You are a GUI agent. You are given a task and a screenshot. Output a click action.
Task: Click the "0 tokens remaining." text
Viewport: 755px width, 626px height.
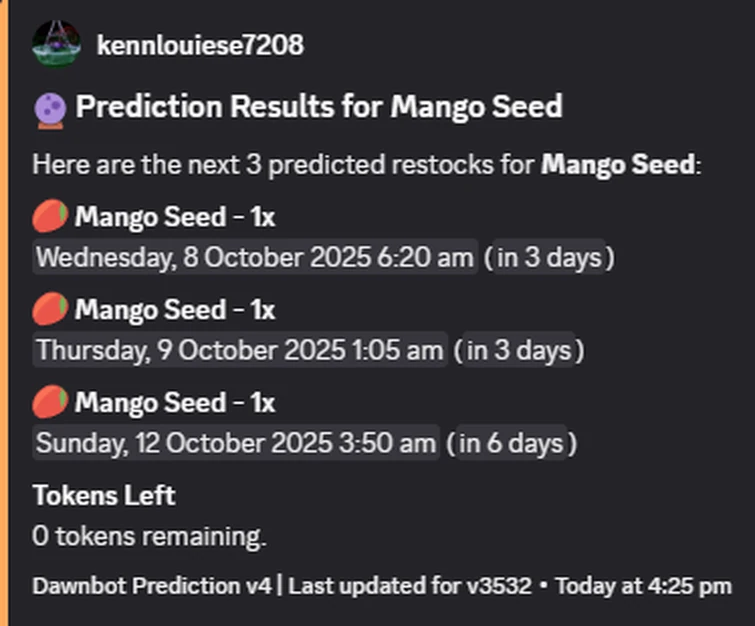point(149,537)
